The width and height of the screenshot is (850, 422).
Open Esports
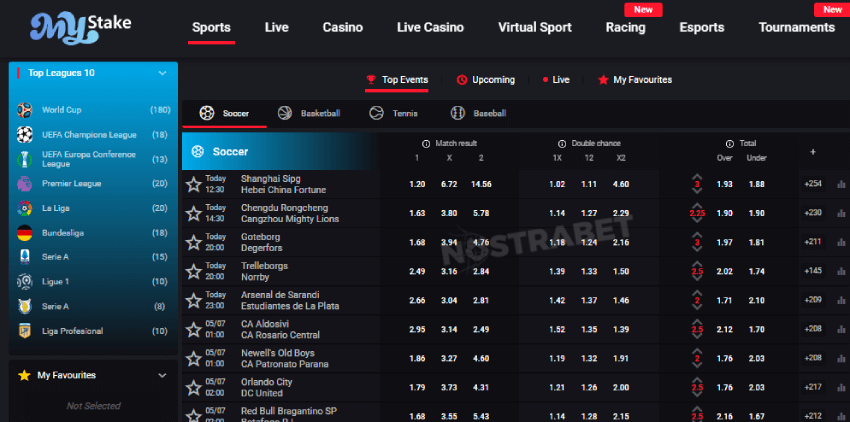702,28
